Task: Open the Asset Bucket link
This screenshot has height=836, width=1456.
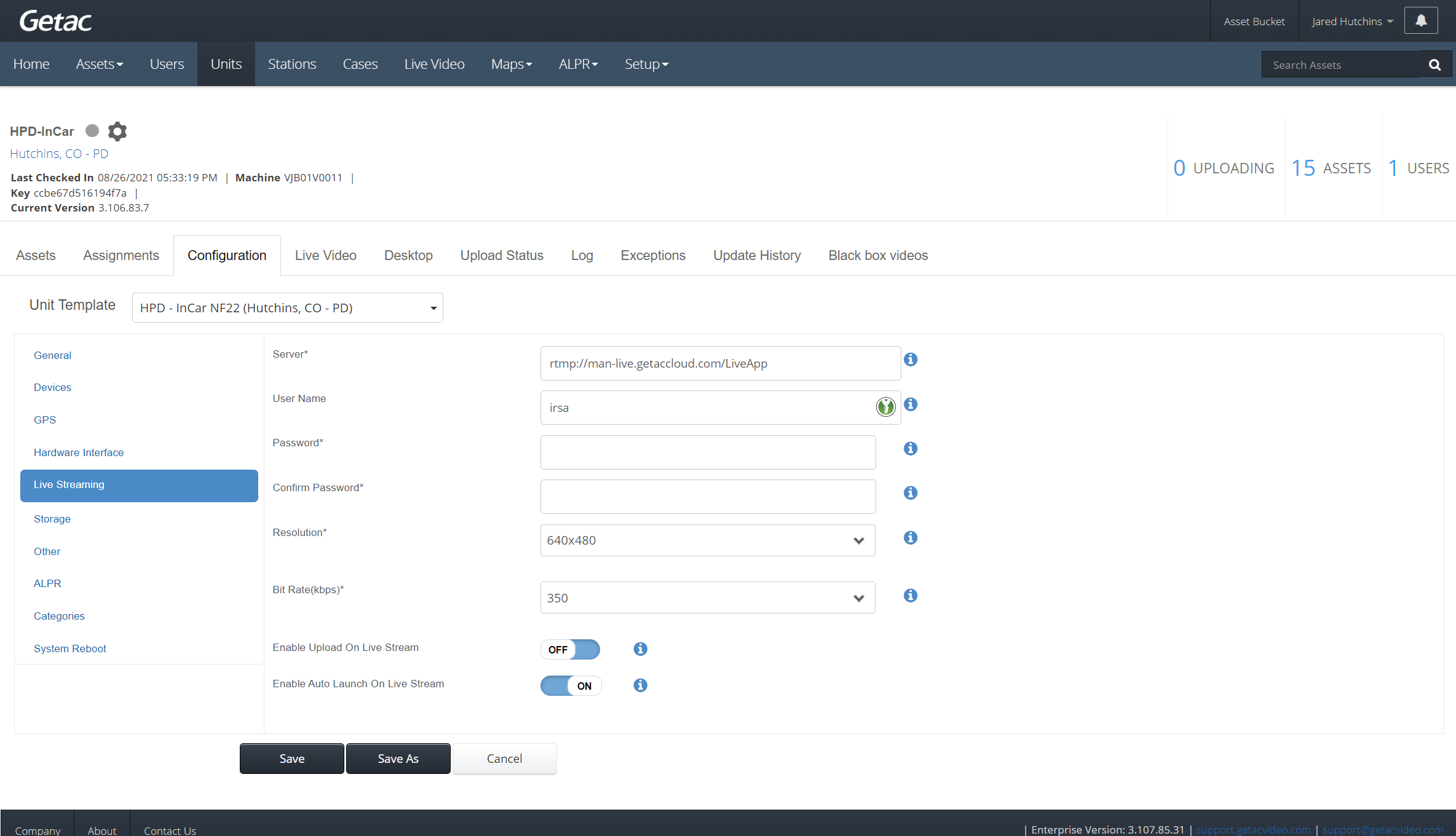Action: [1254, 22]
